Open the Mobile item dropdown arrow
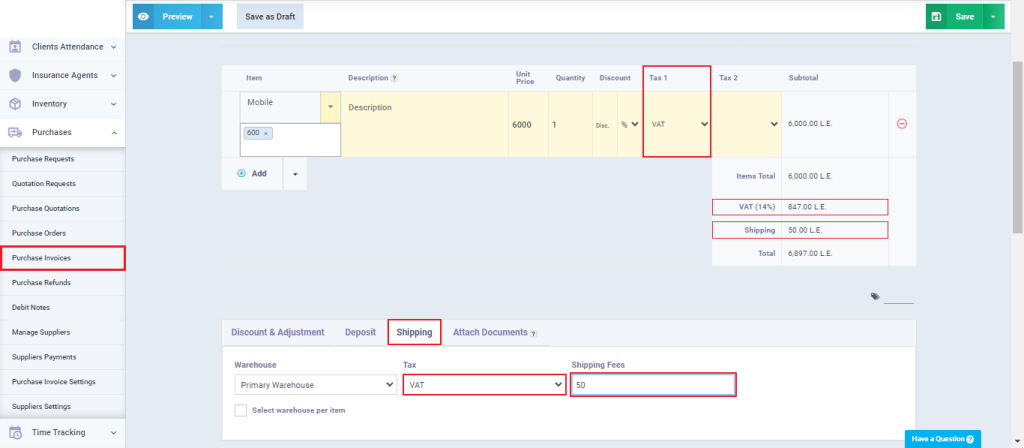This screenshot has width=1024, height=448. 330,107
